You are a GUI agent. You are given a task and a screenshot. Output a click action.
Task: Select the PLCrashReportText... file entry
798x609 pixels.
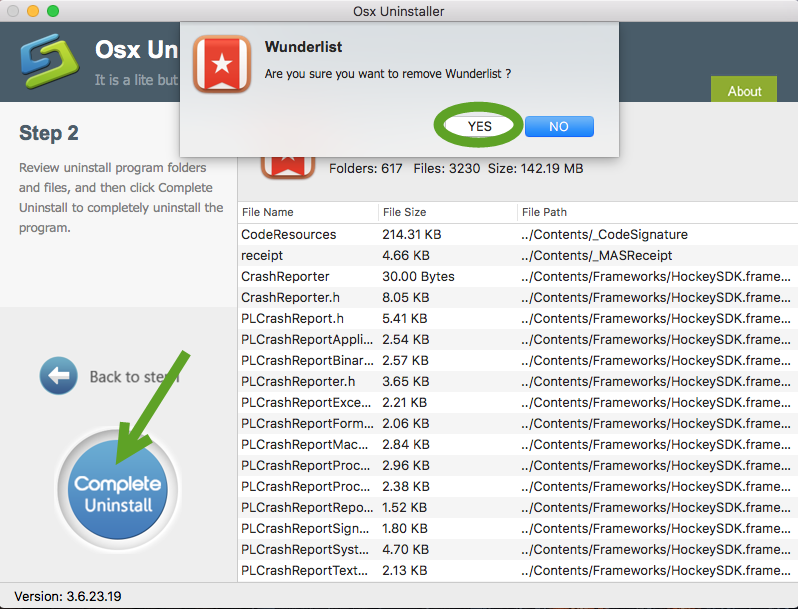pyautogui.click(x=518, y=571)
